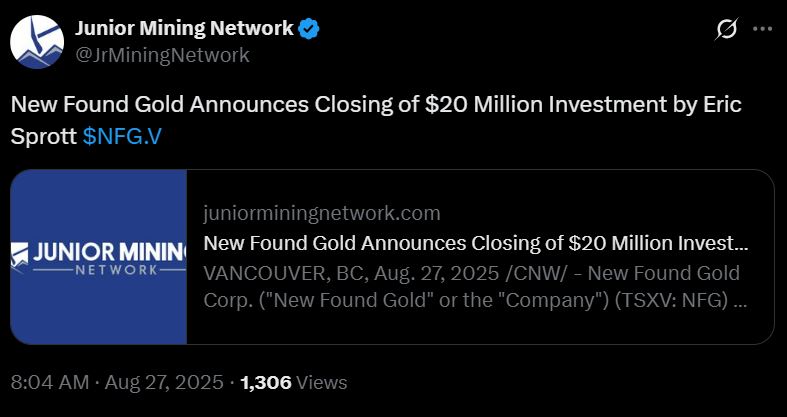Click the Junior Mining Network display name

point(184,29)
